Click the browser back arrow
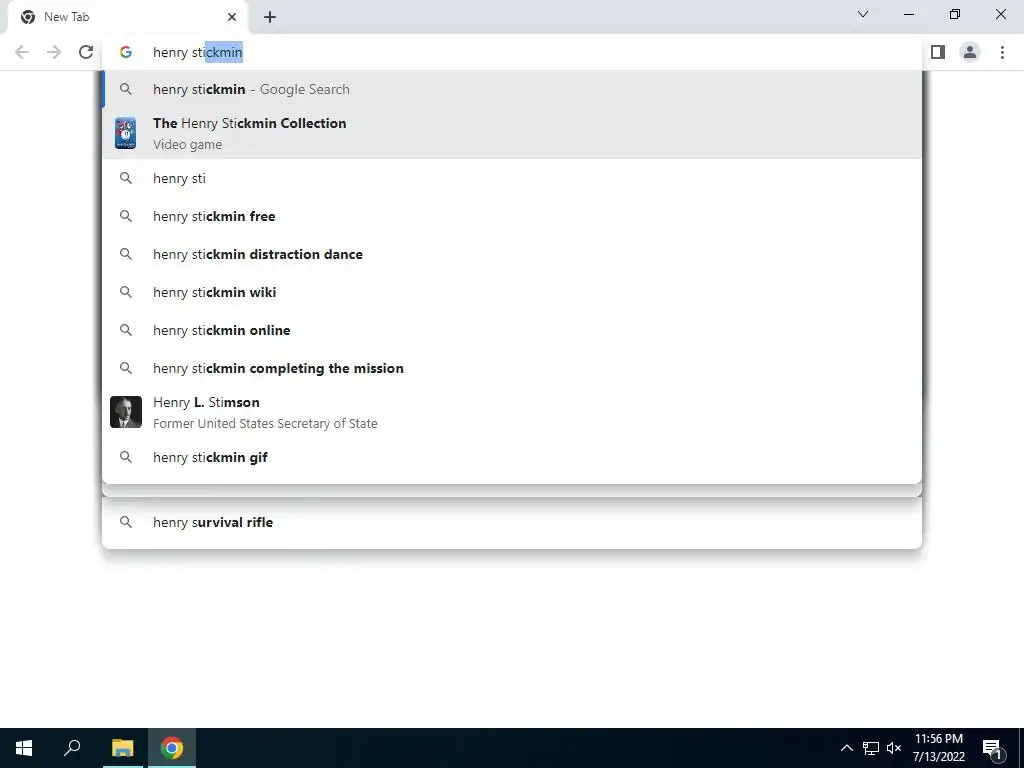The width and height of the screenshot is (1024, 768). click(22, 52)
